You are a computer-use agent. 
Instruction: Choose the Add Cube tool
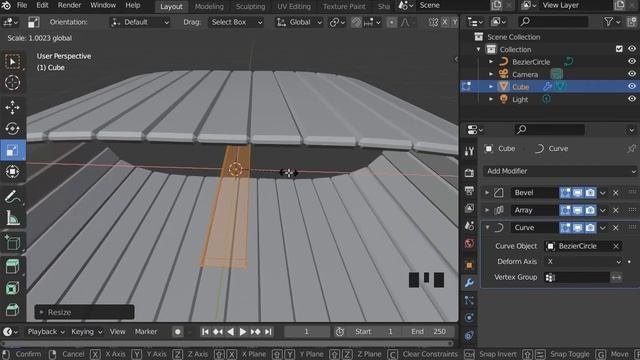click(12, 243)
